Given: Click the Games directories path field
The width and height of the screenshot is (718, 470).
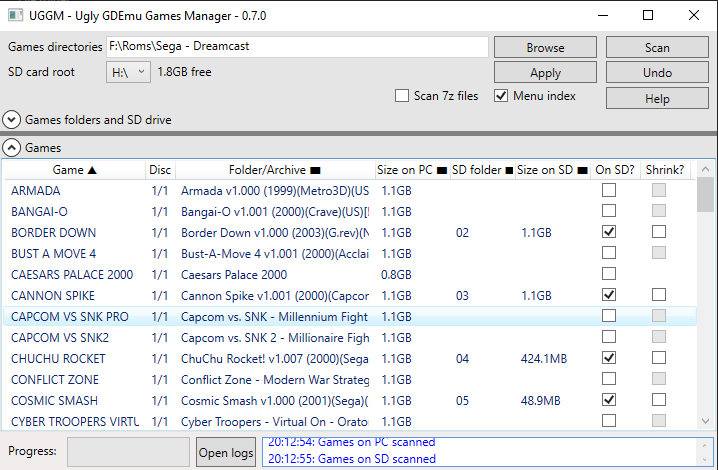Looking at the screenshot, I should 297,47.
